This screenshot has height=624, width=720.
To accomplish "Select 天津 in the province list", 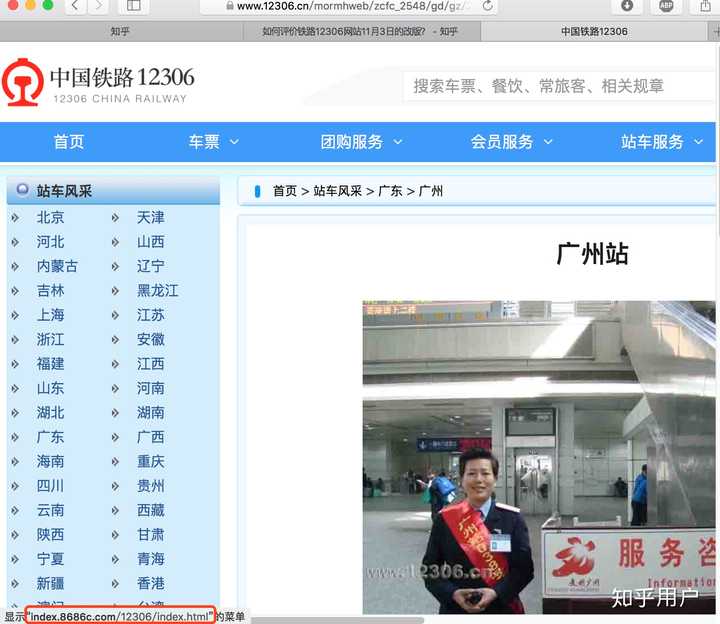I will point(151,218).
